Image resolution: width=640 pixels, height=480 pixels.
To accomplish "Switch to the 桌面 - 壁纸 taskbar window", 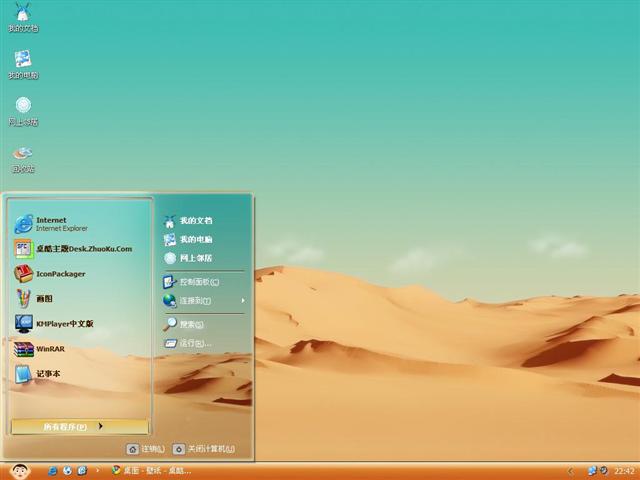I will pos(152,470).
